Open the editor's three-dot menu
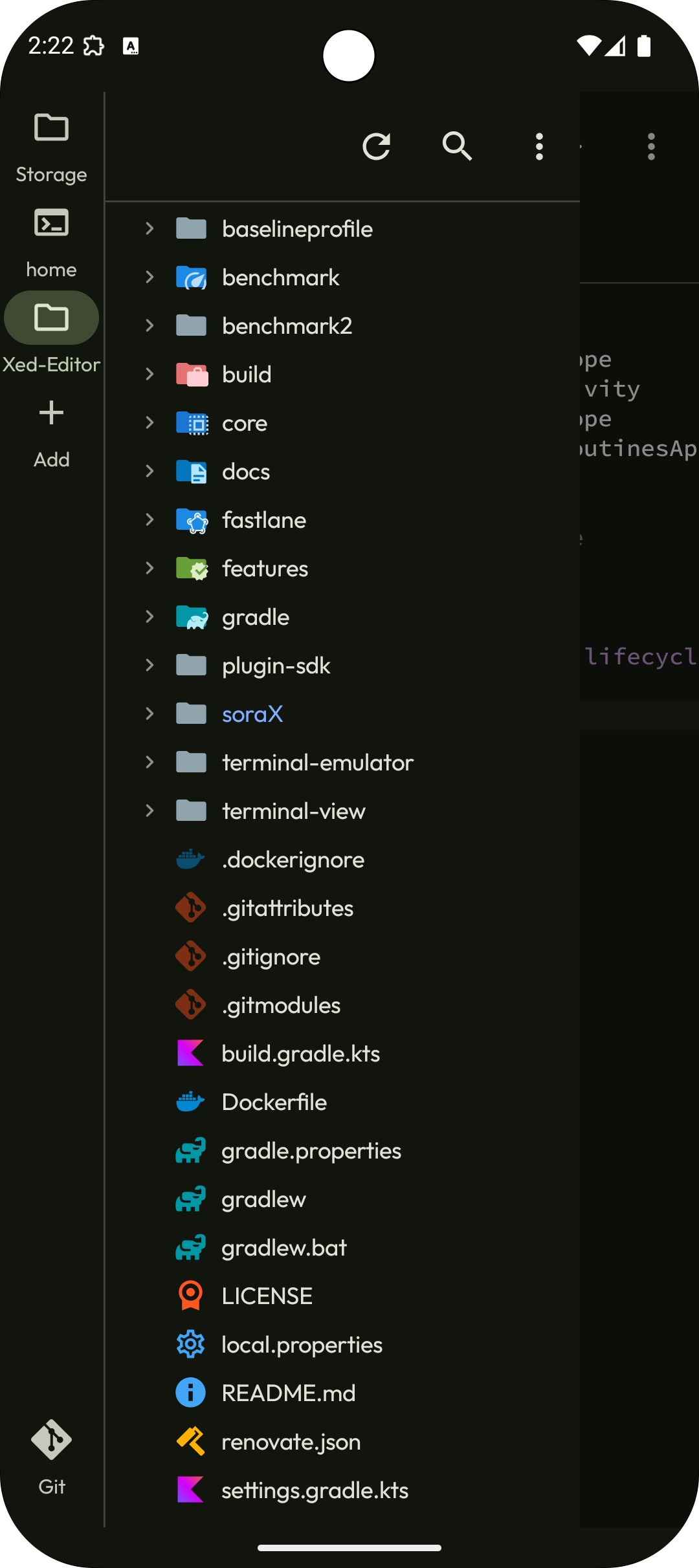 tap(651, 146)
